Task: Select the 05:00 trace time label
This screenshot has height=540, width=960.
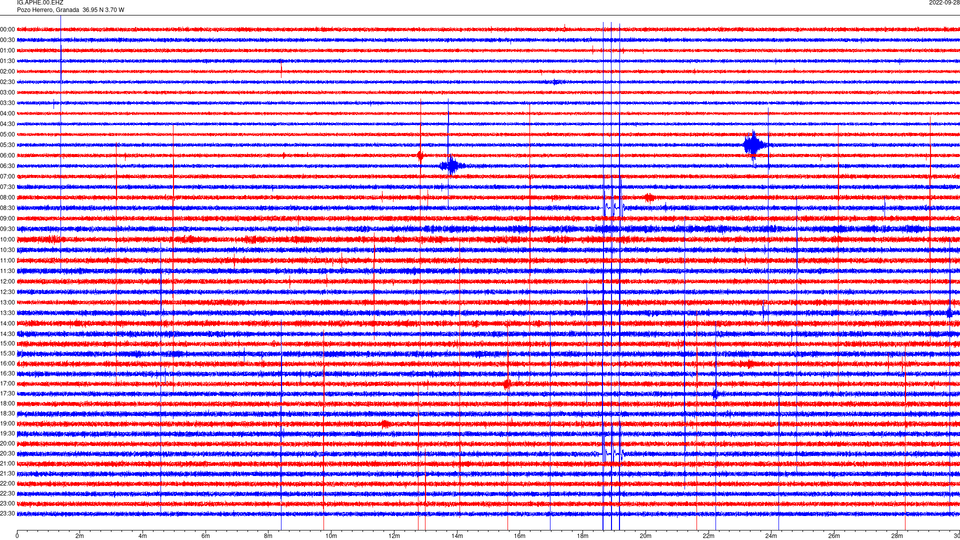Action: 7,134
